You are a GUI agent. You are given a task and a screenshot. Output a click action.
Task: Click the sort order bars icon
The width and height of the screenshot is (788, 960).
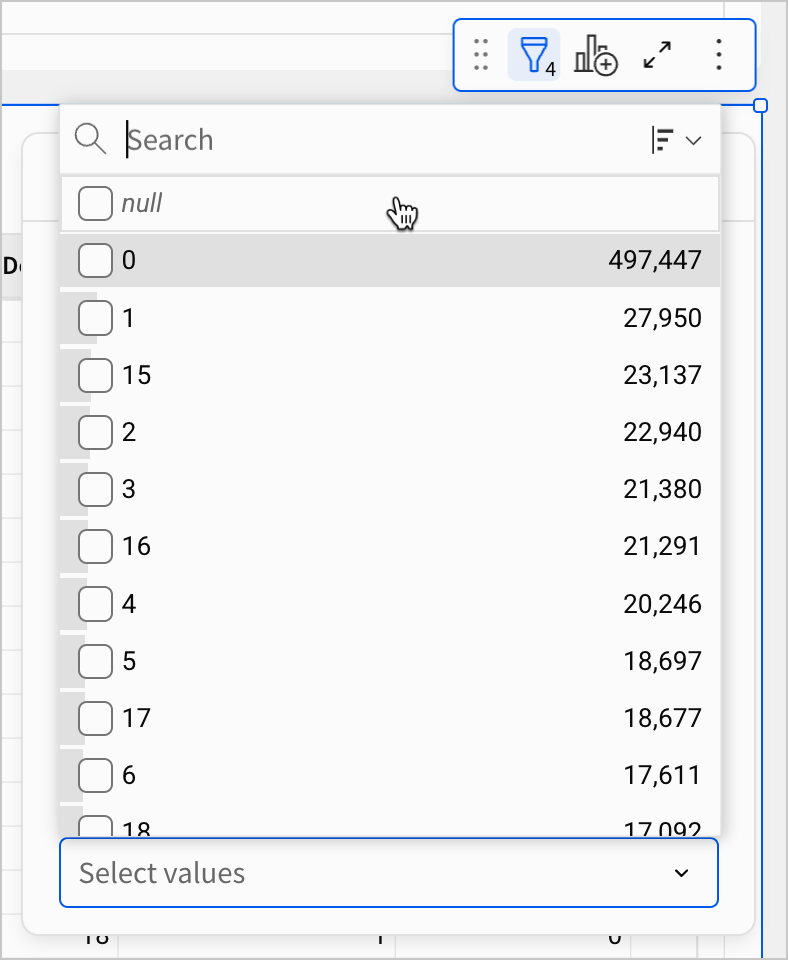[663, 140]
